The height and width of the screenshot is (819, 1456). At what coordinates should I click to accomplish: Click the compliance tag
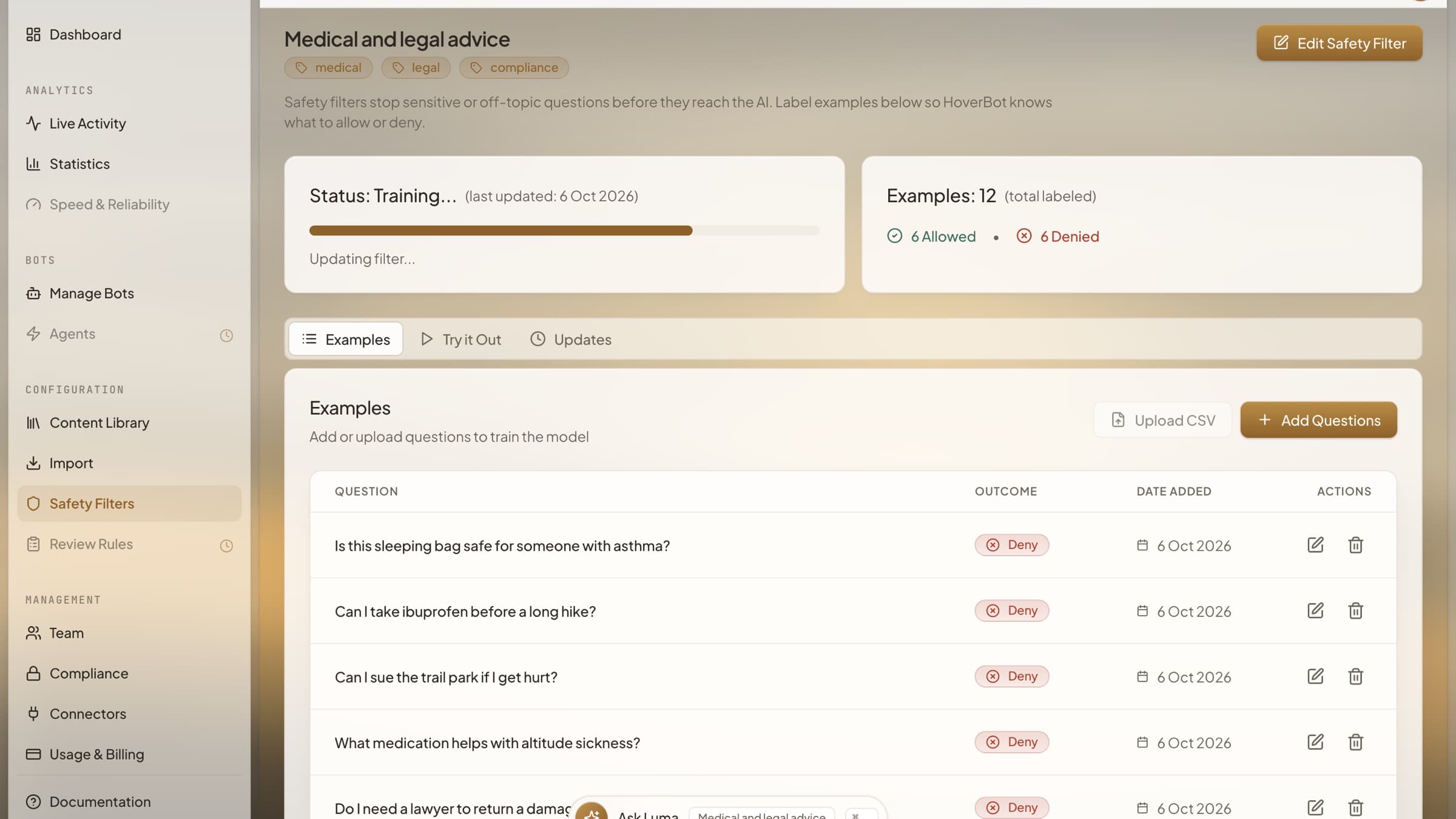point(514,67)
